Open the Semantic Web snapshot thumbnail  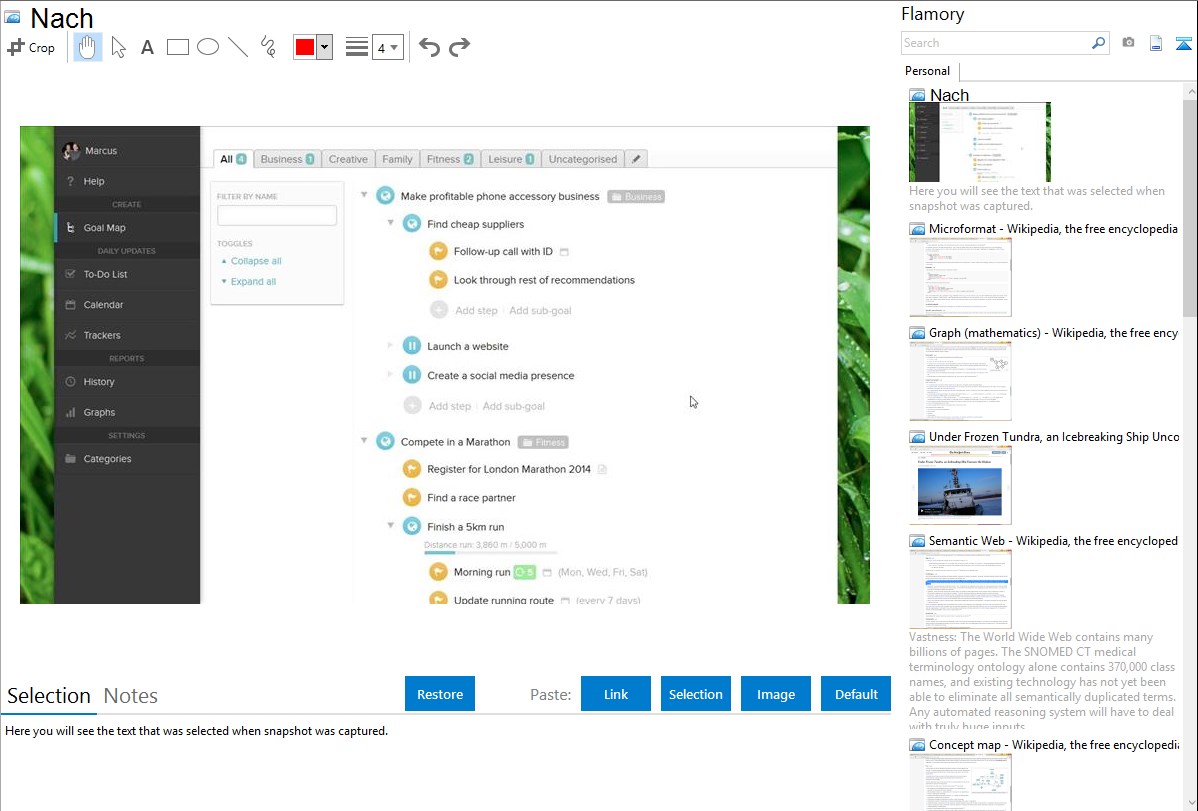coord(960,589)
